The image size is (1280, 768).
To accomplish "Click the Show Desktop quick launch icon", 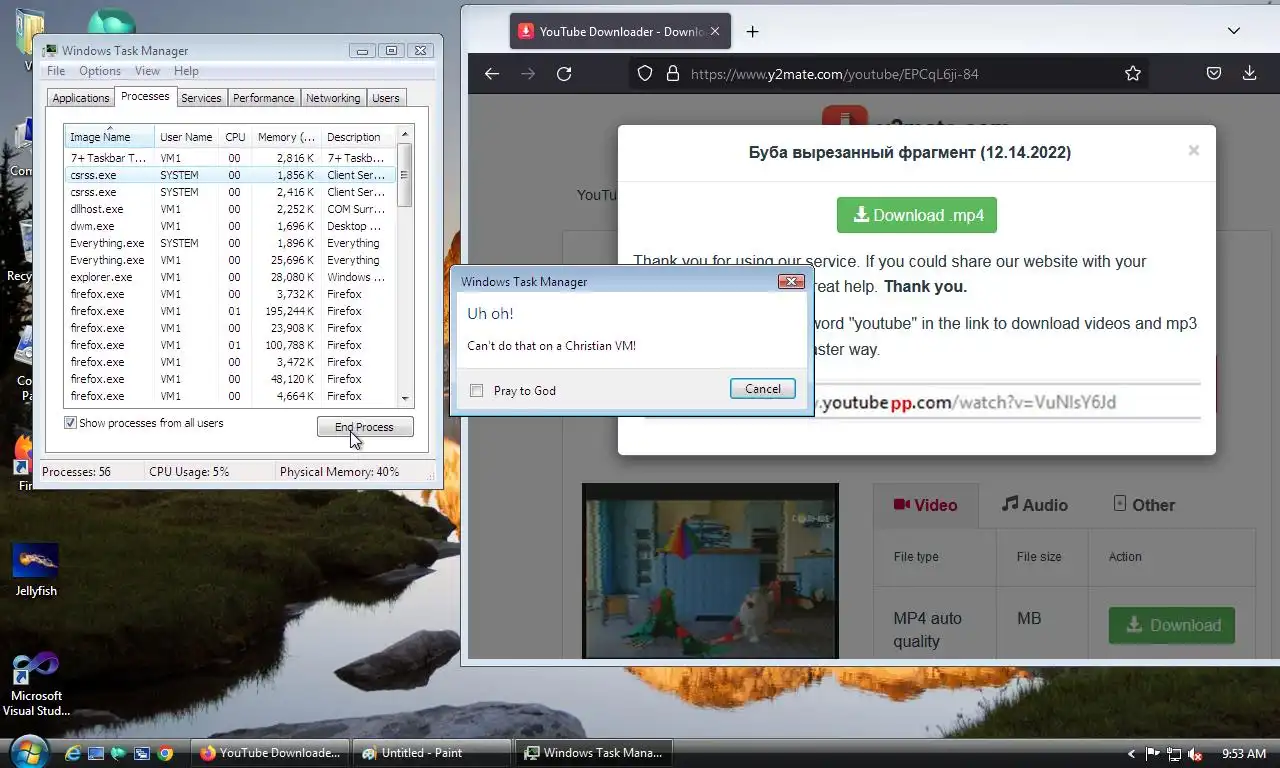I will (96, 753).
